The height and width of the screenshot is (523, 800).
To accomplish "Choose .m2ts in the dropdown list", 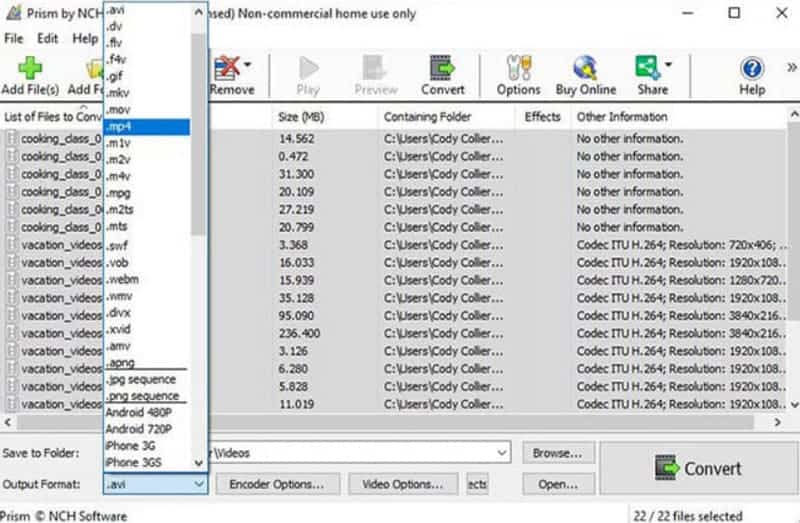I will [x=147, y=210].
